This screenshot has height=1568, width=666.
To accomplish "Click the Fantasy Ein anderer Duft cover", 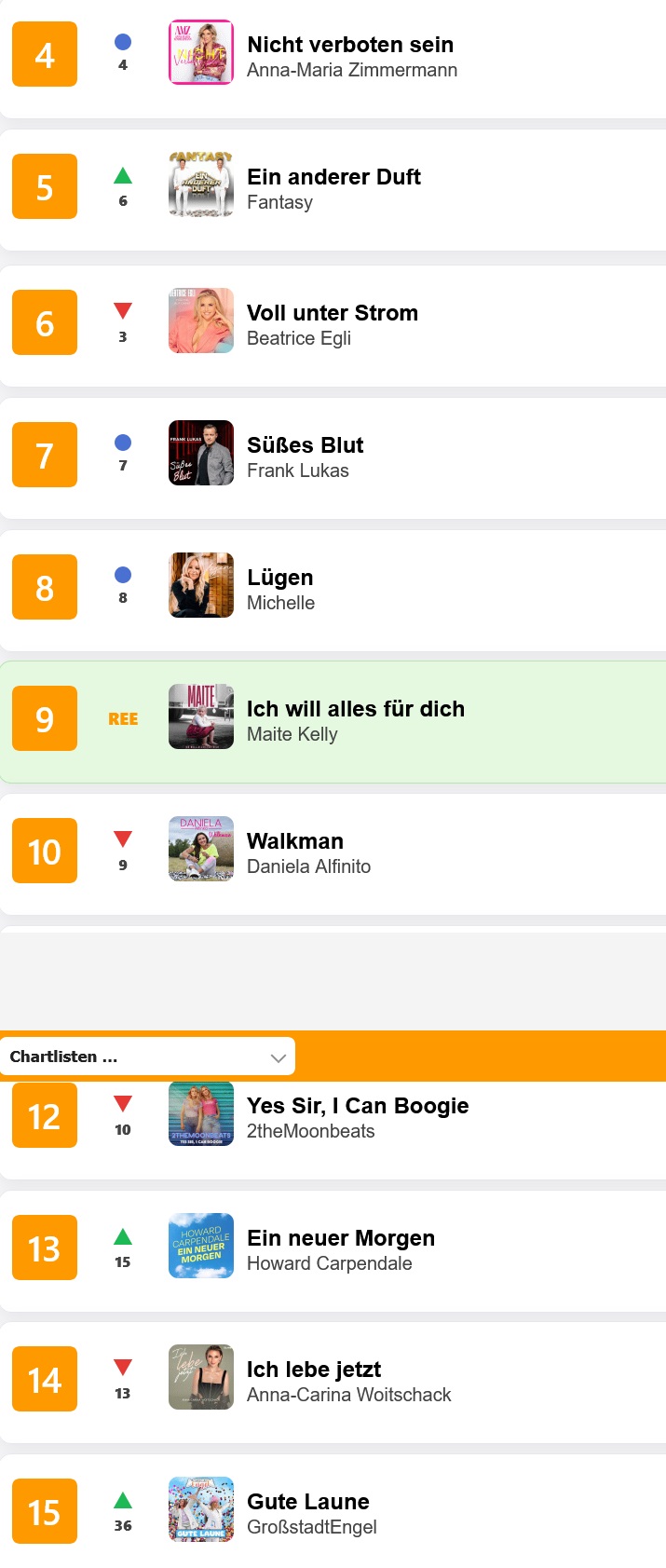I will 201,185.
